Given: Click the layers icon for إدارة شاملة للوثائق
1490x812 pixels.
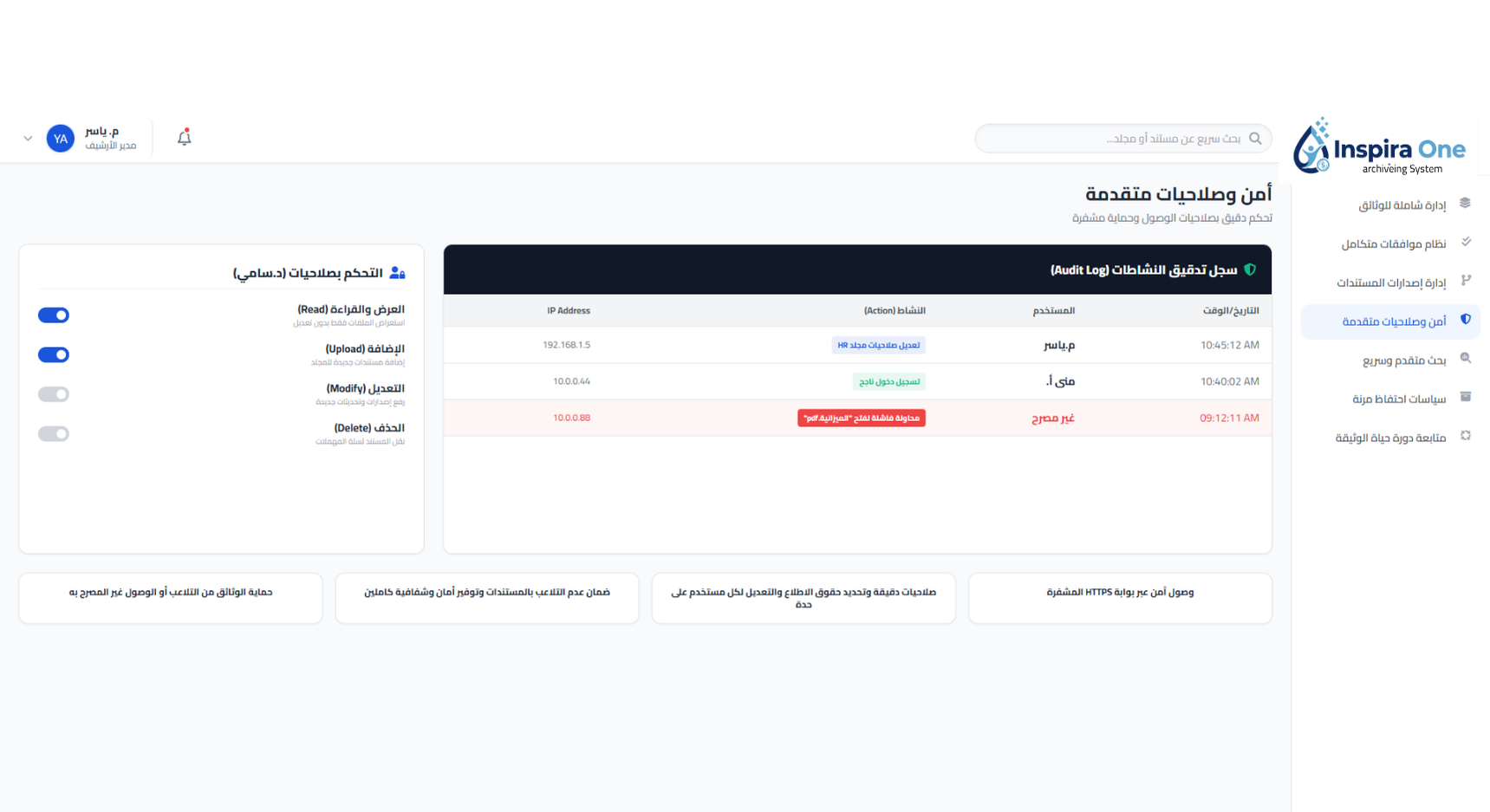Looking at the screenshot, I should 1465,203.
